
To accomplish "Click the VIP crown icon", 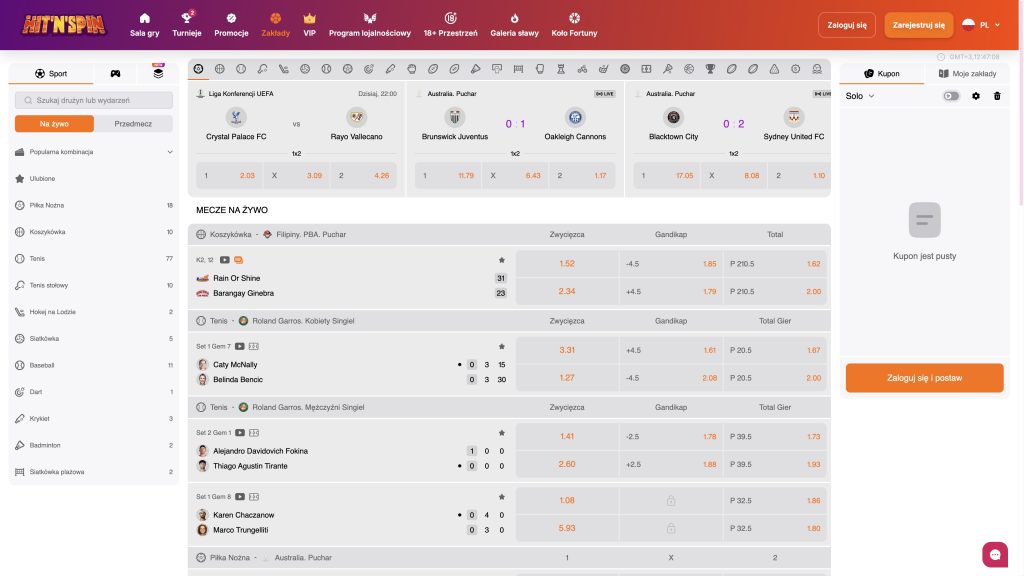I will [x=310, y=18].
